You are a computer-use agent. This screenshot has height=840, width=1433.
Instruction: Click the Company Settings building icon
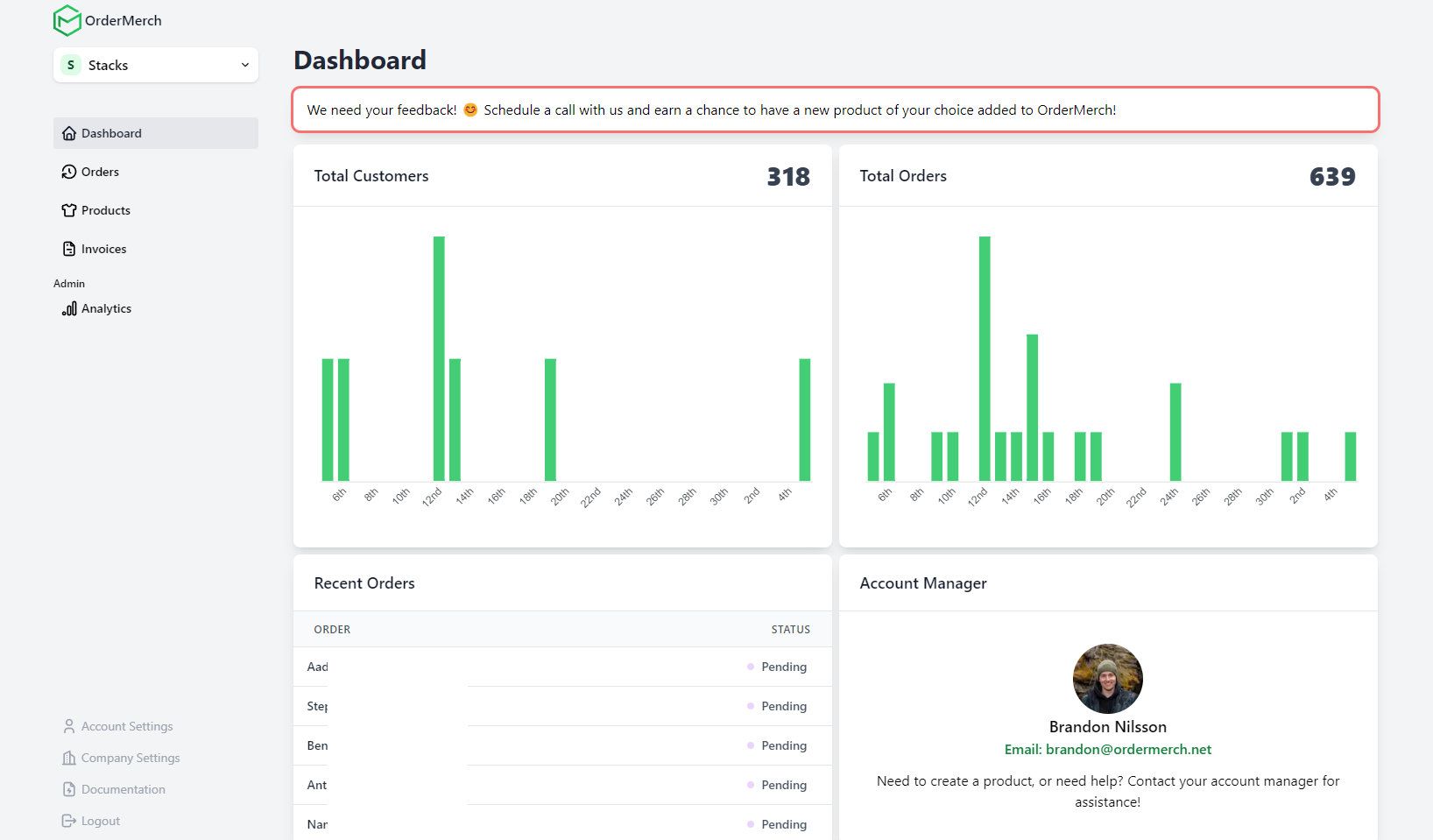click(69, 758)
